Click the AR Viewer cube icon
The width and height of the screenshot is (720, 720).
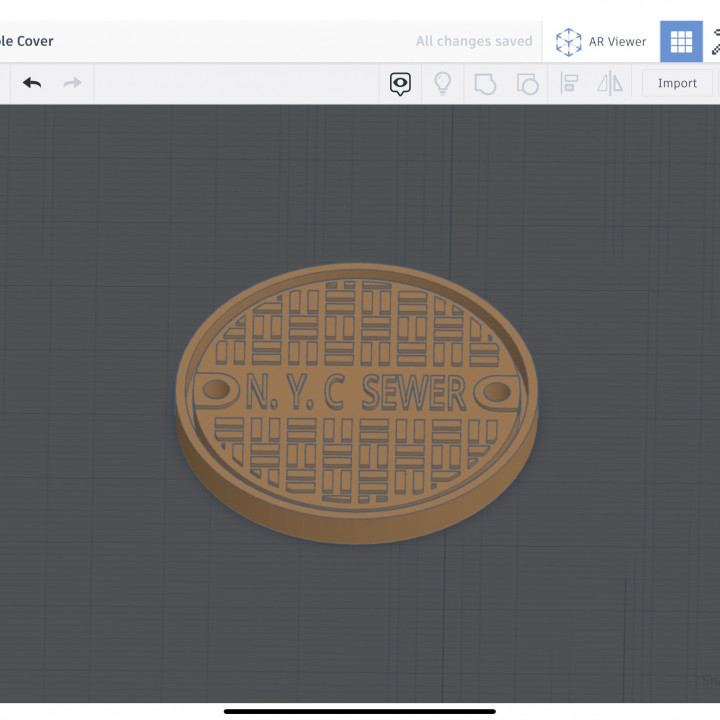coord(568,42)
